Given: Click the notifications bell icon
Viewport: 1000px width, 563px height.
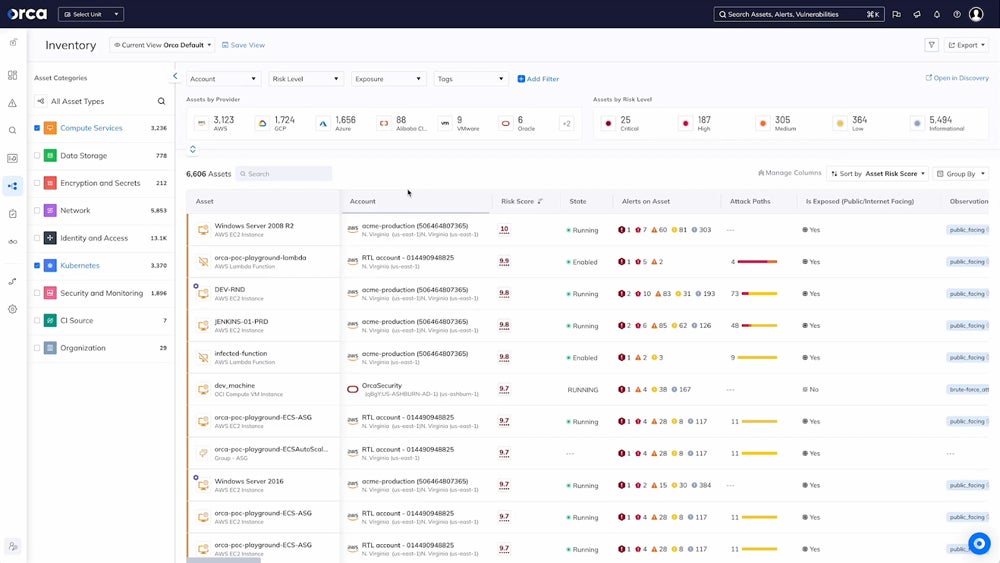Looking at the screenshot, I should tap(936, 15).
